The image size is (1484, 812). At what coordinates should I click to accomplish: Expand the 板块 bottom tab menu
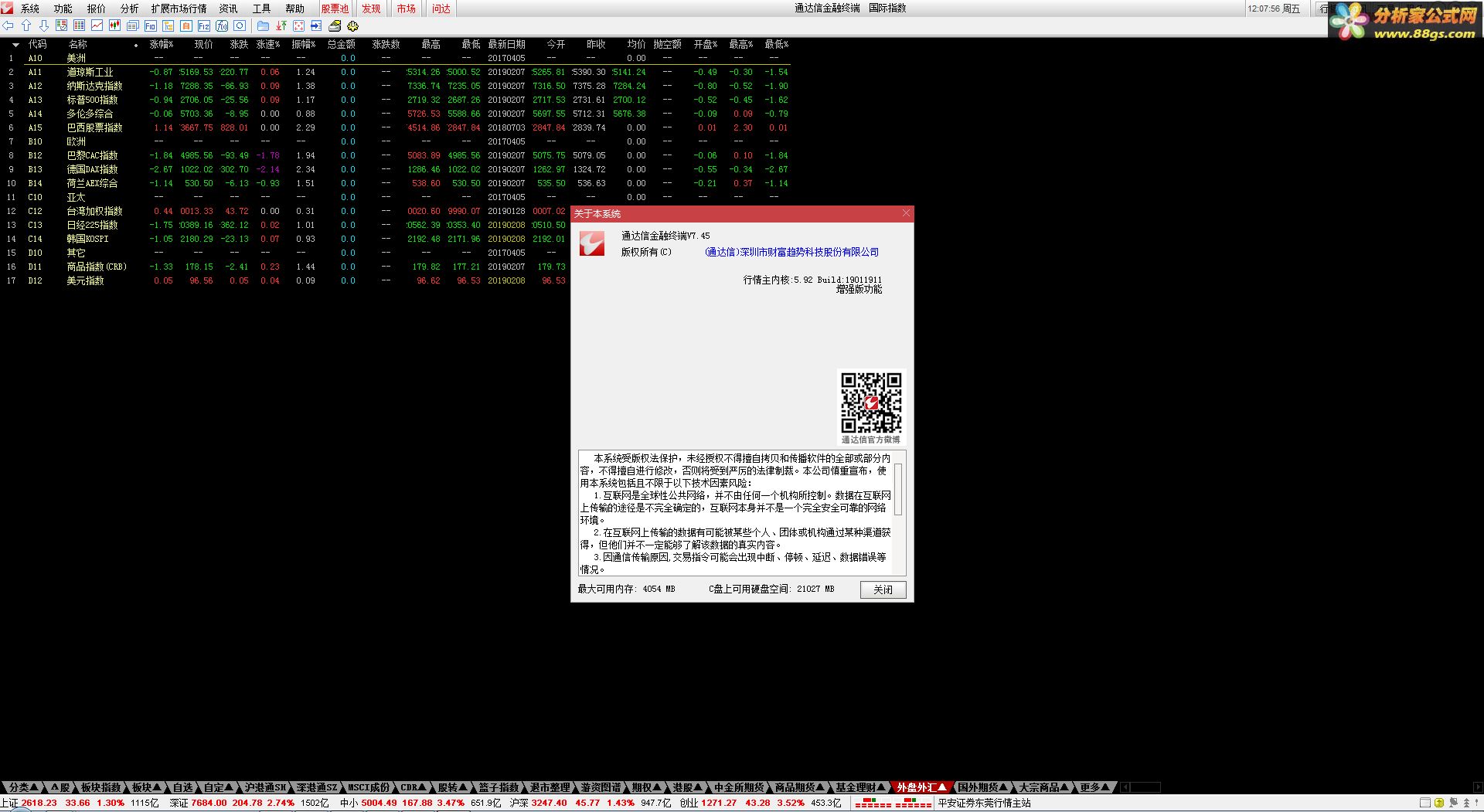coord(146,787)
